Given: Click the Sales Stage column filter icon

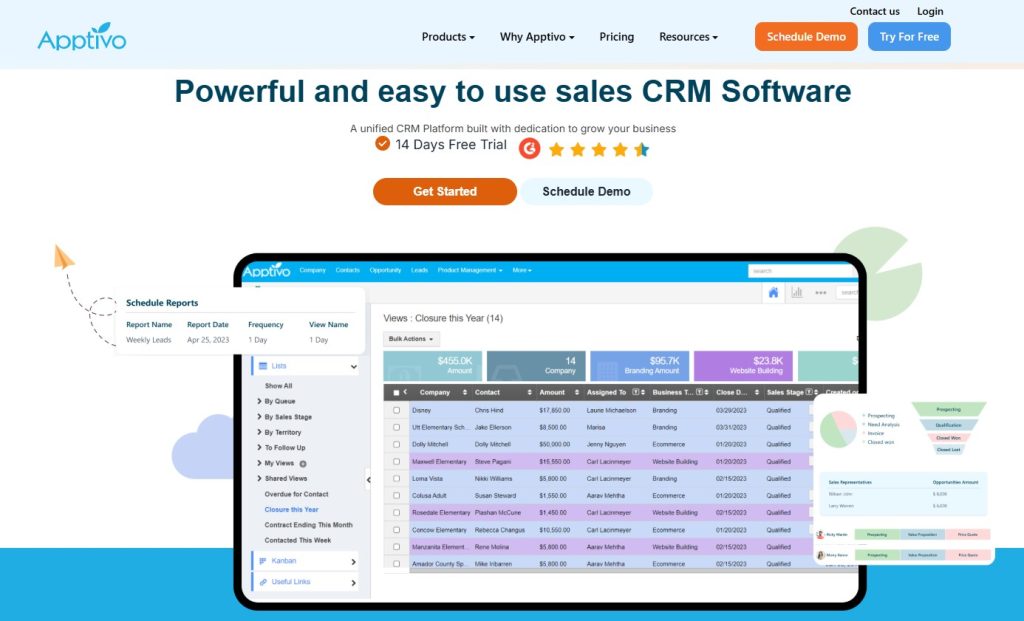Looking at the screenshot, I should coord(808,392).
